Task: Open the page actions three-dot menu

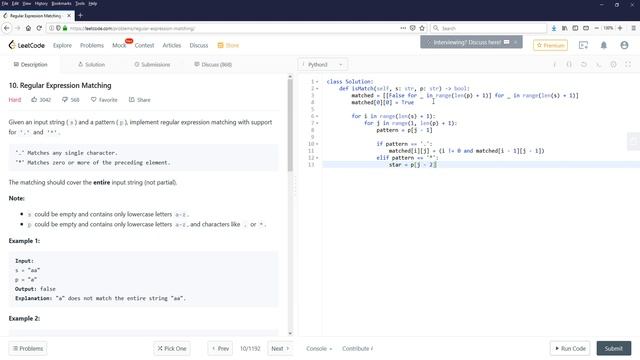Action: coord(403,28)
